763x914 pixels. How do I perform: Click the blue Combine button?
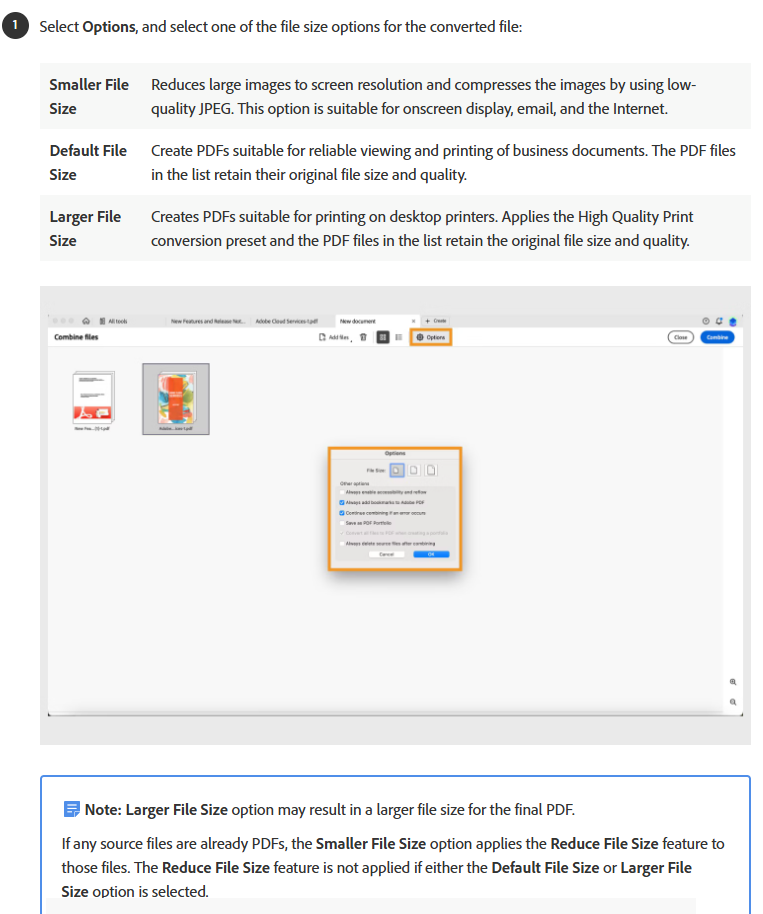718,338
